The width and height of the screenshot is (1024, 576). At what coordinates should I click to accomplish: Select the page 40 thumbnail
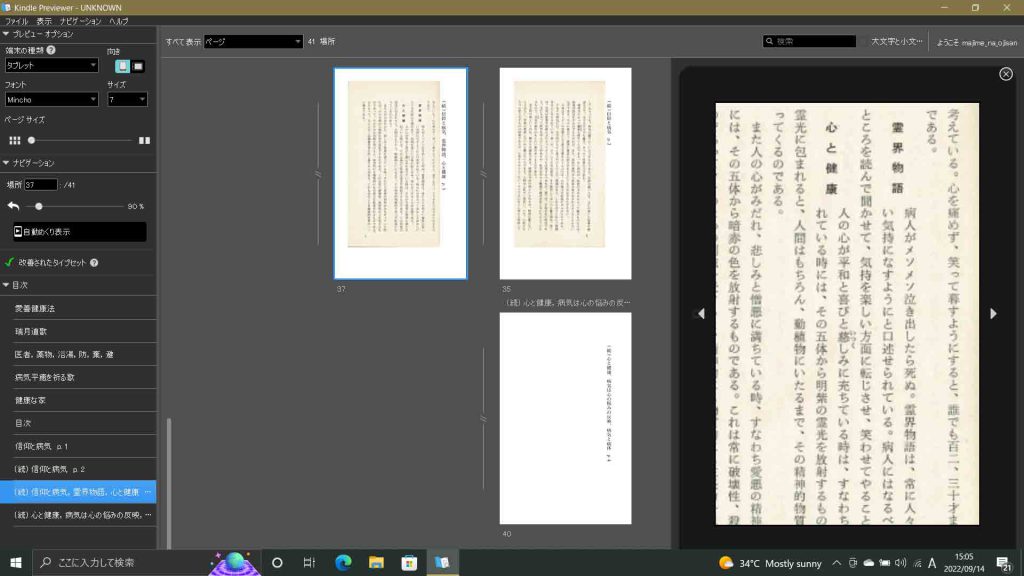coord(566,418)
